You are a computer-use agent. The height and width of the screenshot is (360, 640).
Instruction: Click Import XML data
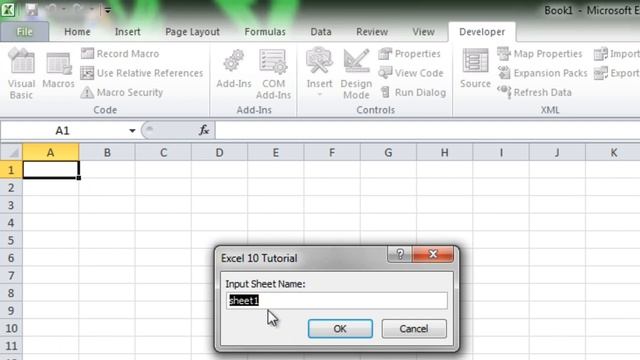point(617,53)
